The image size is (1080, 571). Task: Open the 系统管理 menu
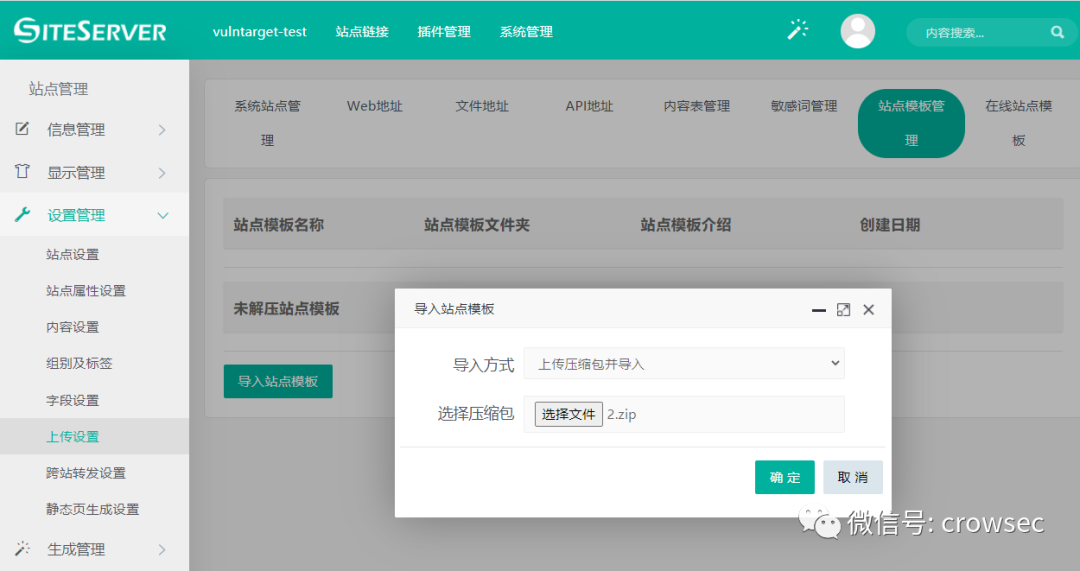pos(526,32)
